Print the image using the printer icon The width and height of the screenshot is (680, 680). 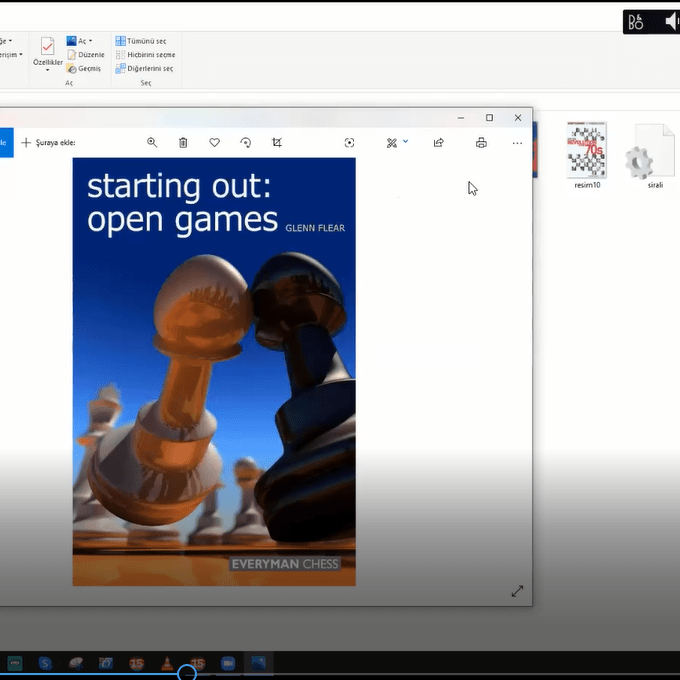(x=481, y=143)
